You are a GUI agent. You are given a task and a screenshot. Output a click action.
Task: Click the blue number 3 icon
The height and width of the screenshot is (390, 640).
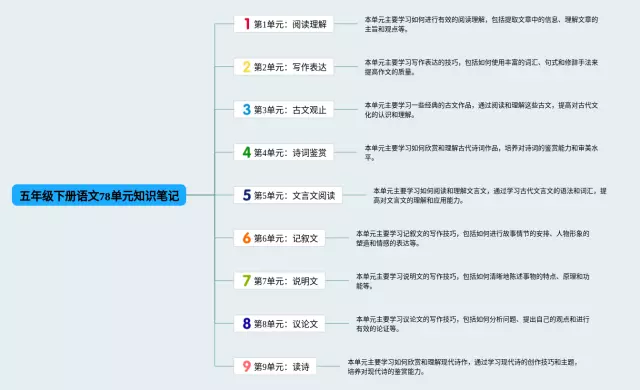247,109
